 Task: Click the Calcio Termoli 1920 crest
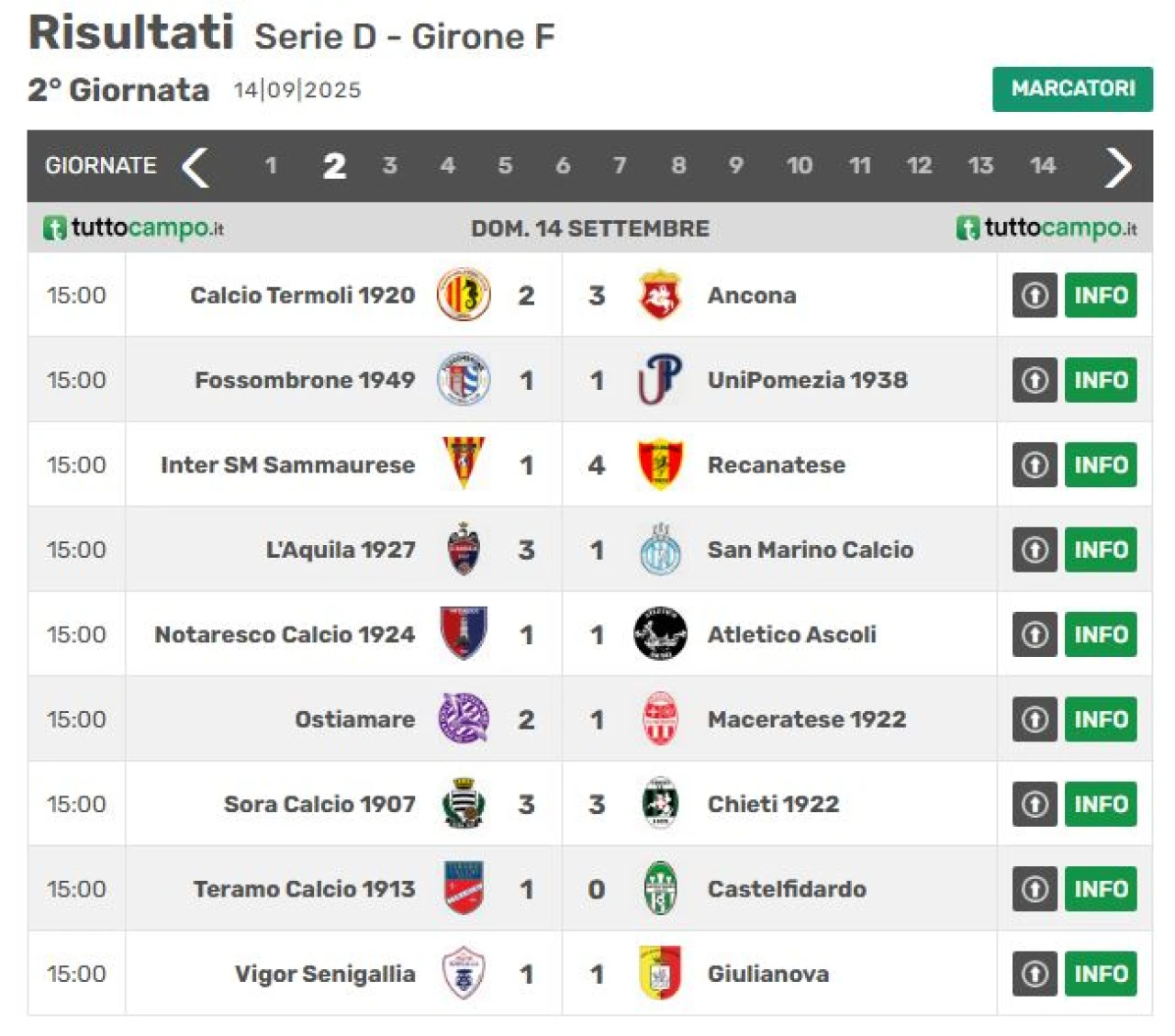pos(464,295)
